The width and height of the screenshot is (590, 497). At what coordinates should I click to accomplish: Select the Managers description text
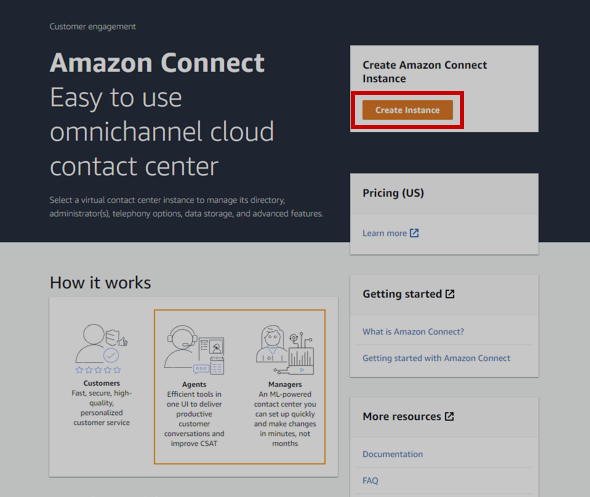coord(285,419)
